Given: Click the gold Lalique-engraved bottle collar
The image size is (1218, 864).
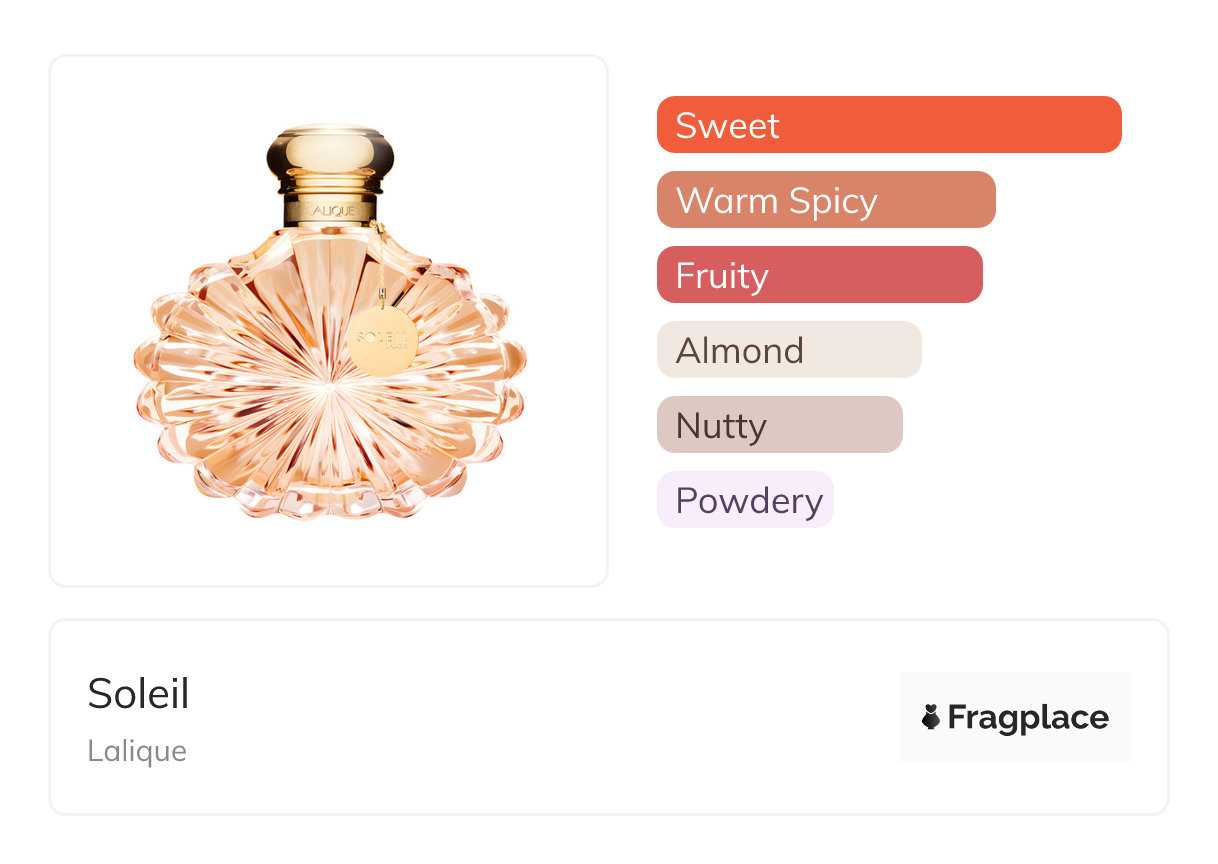Looking at the screenshot, I should (x=330, y=209).
